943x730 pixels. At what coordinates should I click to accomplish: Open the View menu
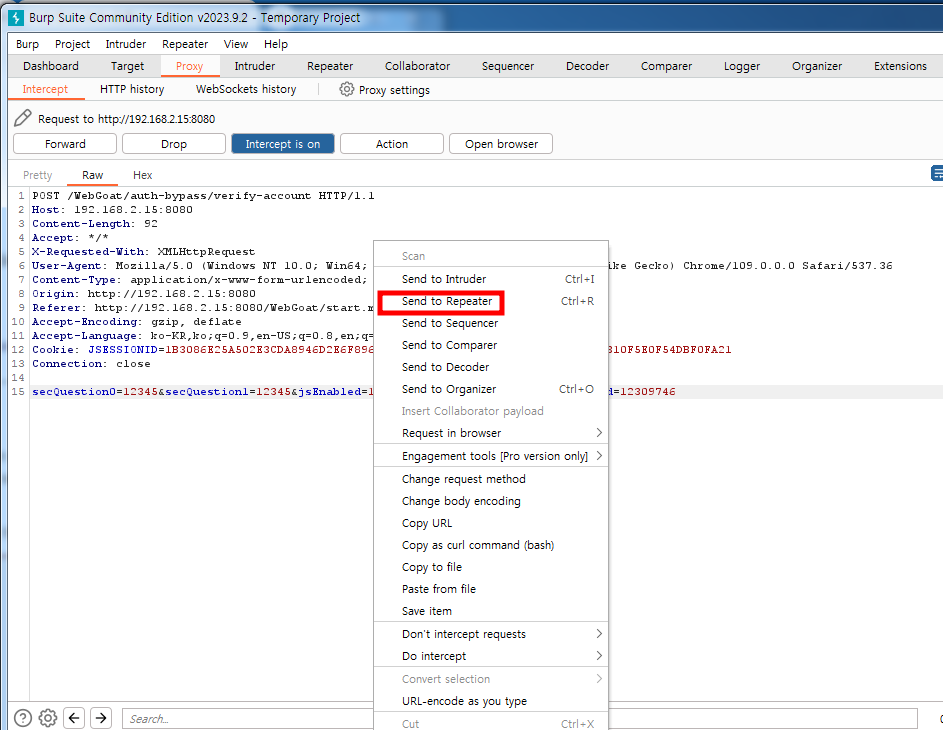click(236, 44)
